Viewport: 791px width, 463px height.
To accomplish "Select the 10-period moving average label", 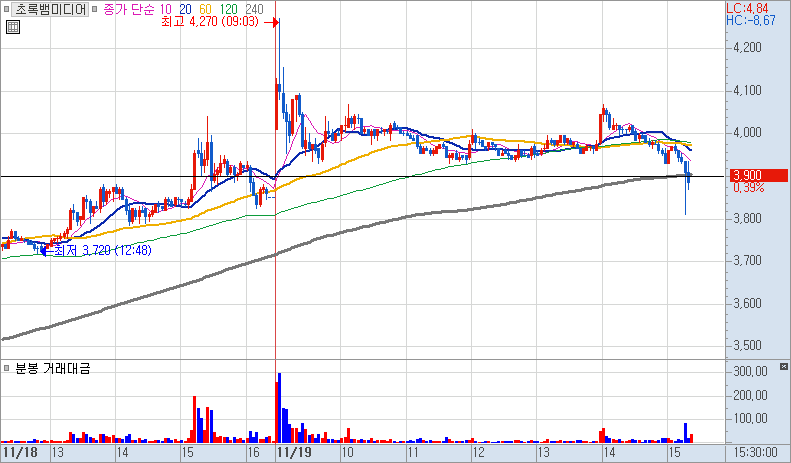I will pyautogui.click(x=165, y=9).
